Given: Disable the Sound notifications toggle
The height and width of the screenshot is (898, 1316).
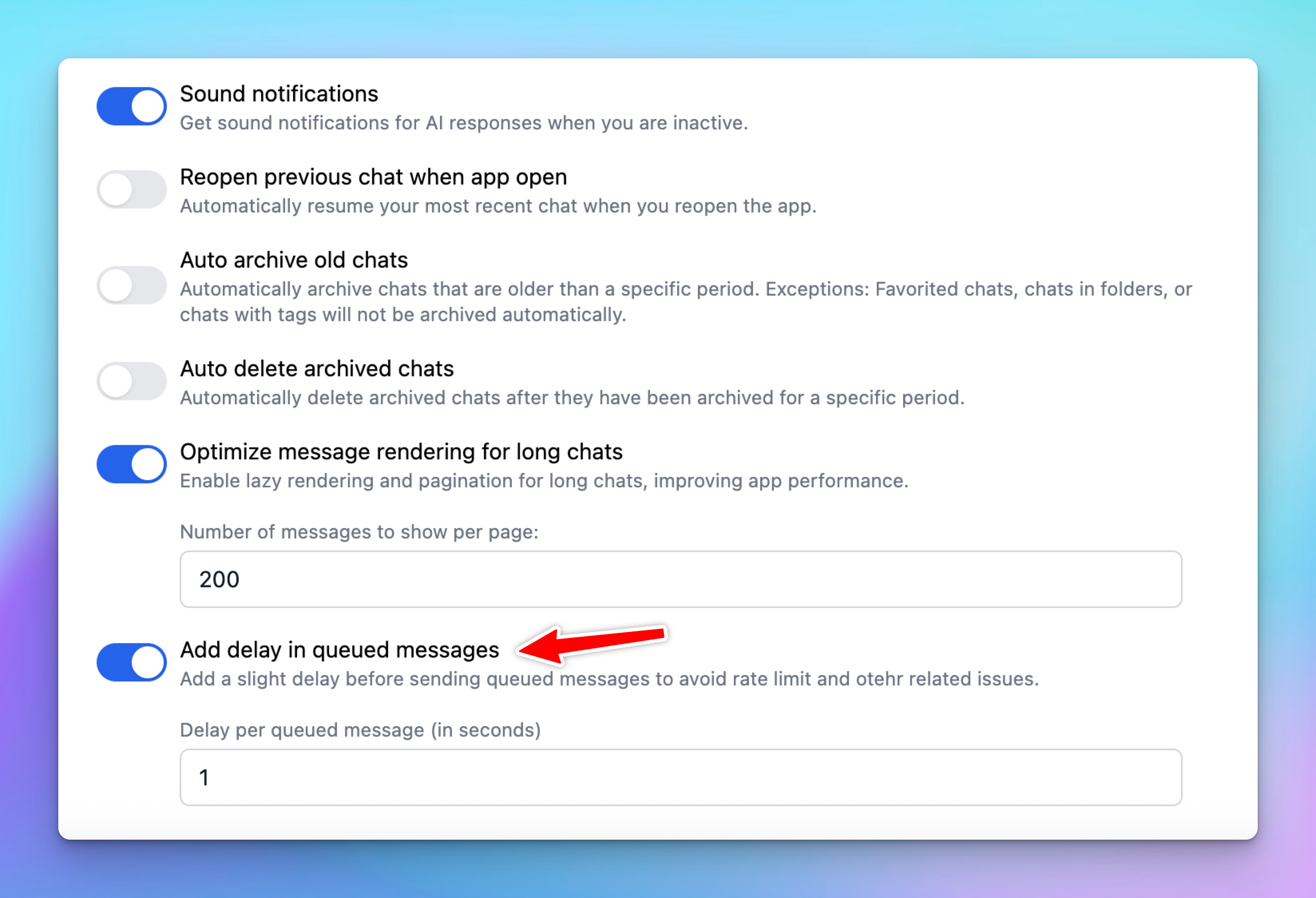Looking at the screenshot, I should point(131,106).
